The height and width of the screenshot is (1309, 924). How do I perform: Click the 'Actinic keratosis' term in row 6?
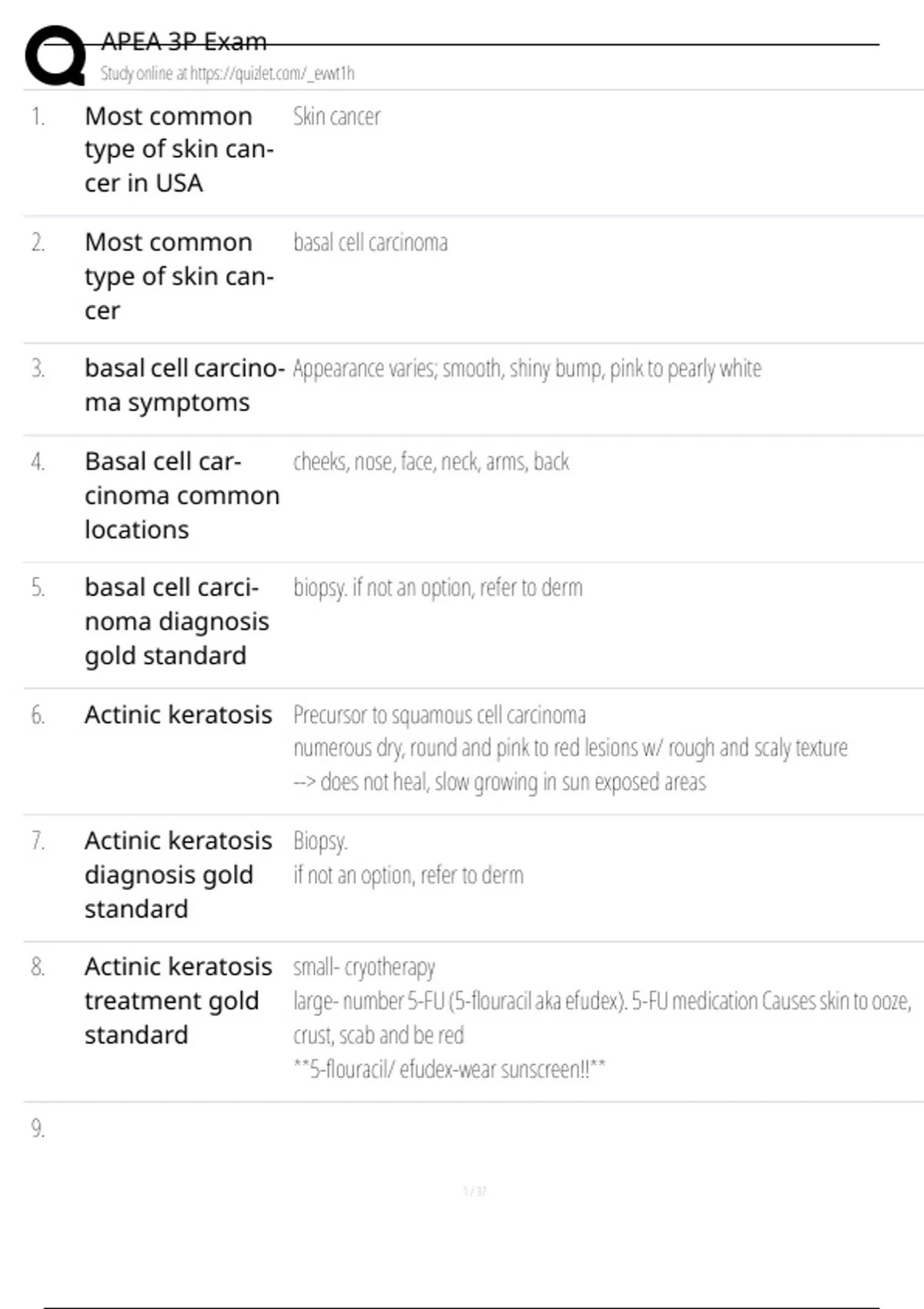[x=178, y=715]
